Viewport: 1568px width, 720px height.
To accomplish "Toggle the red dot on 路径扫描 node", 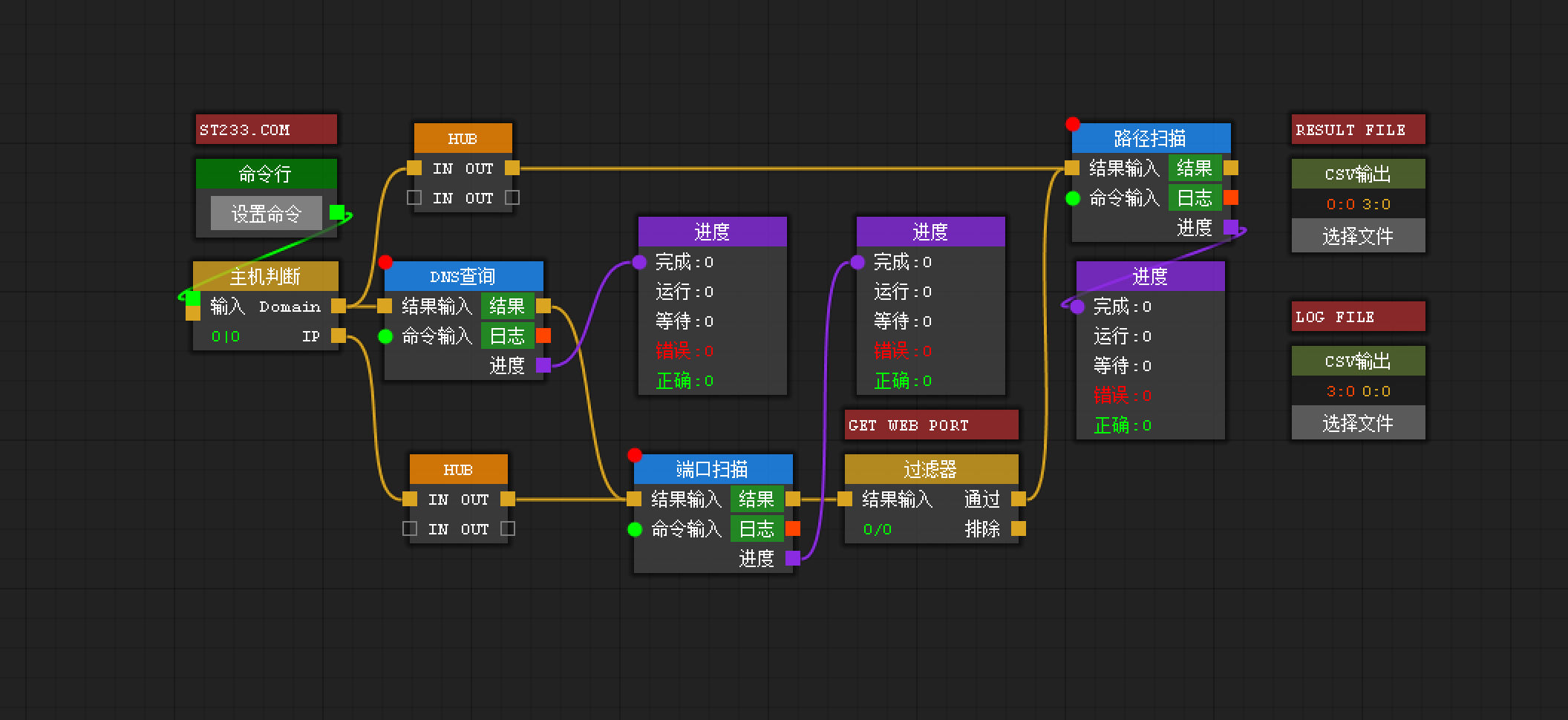I will point(1072,124).
